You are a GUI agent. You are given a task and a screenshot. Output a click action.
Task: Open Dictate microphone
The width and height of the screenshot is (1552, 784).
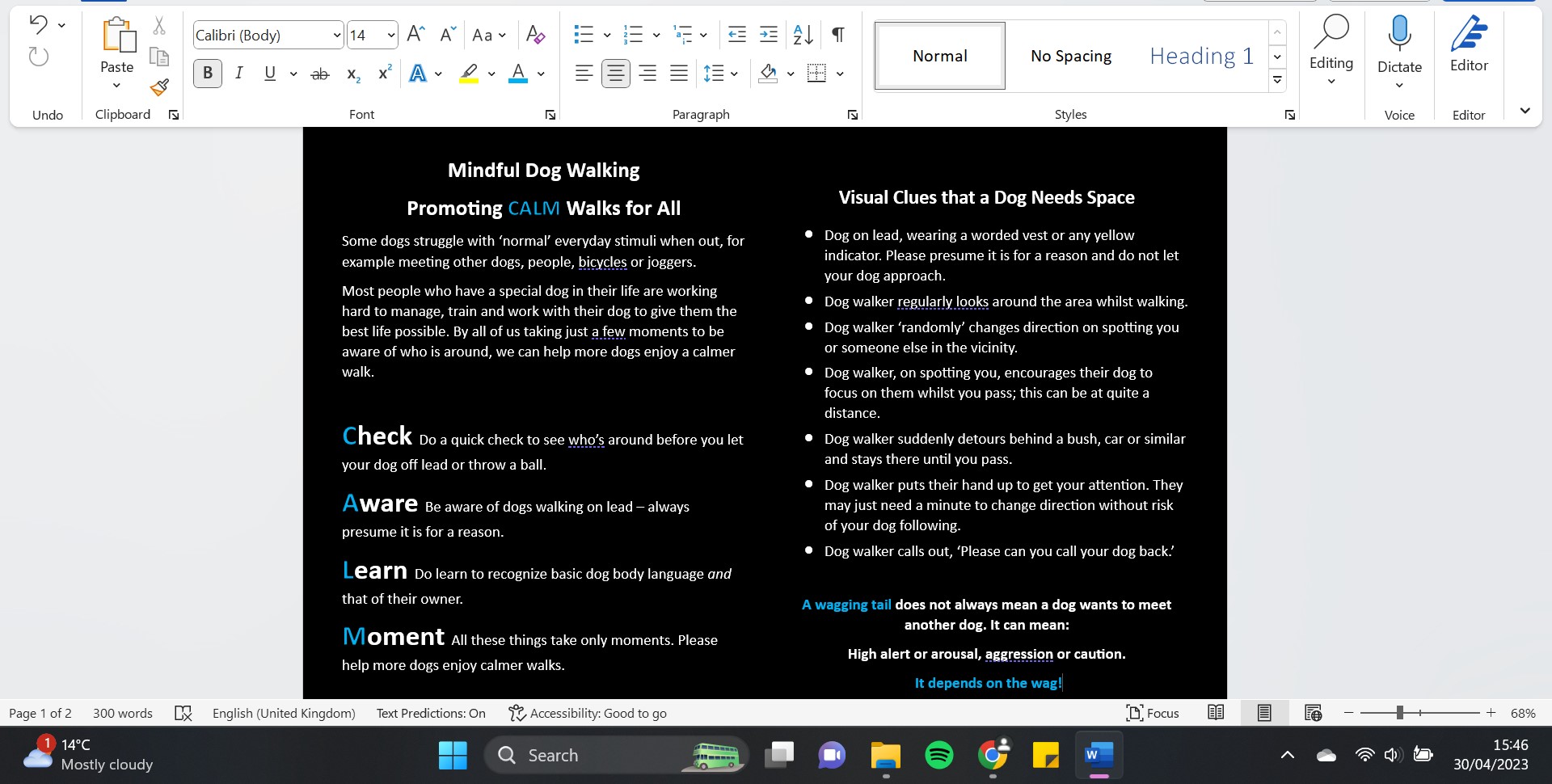pyautogui.click(x=1399, y=50)
